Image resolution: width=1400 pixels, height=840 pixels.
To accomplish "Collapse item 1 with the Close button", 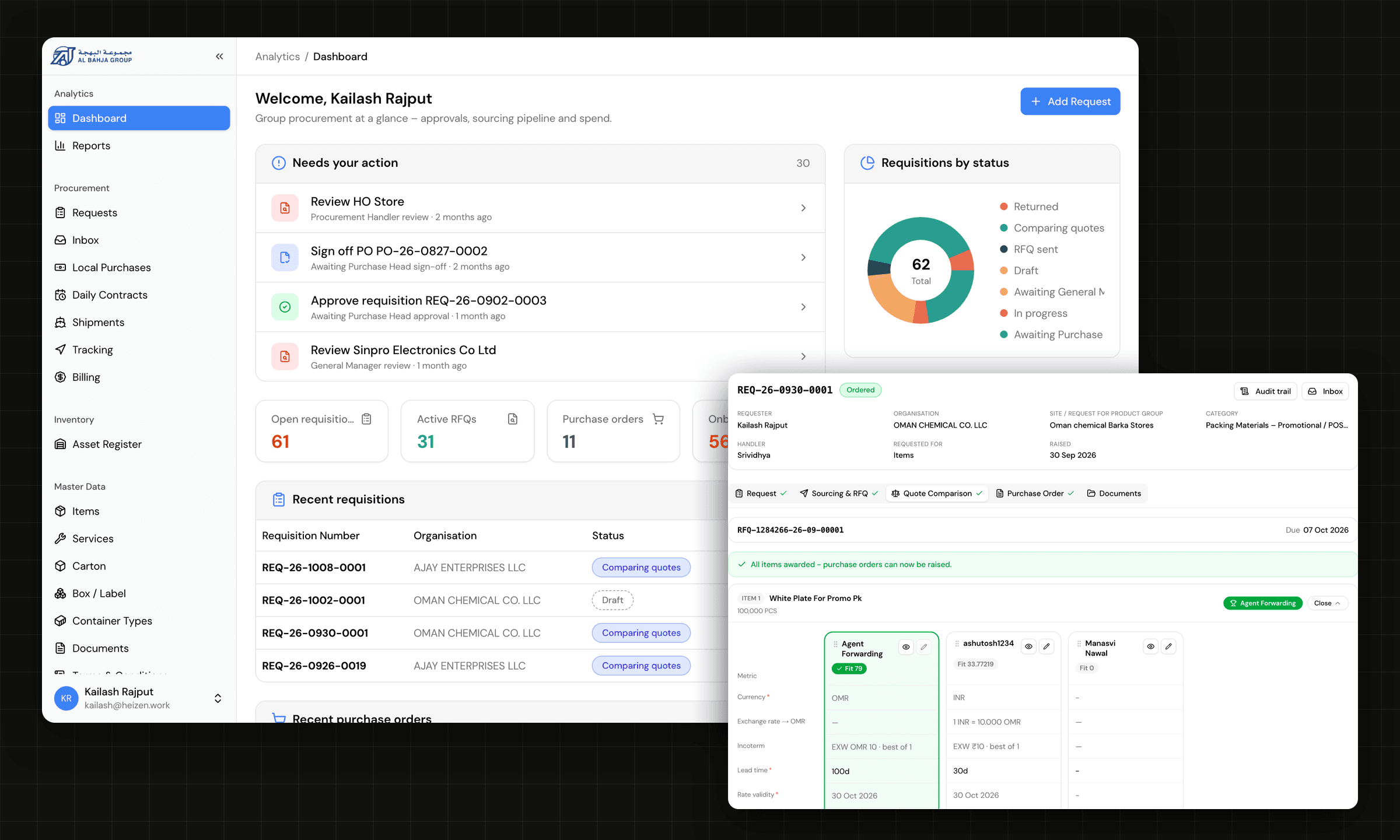I will [1327, 603].
